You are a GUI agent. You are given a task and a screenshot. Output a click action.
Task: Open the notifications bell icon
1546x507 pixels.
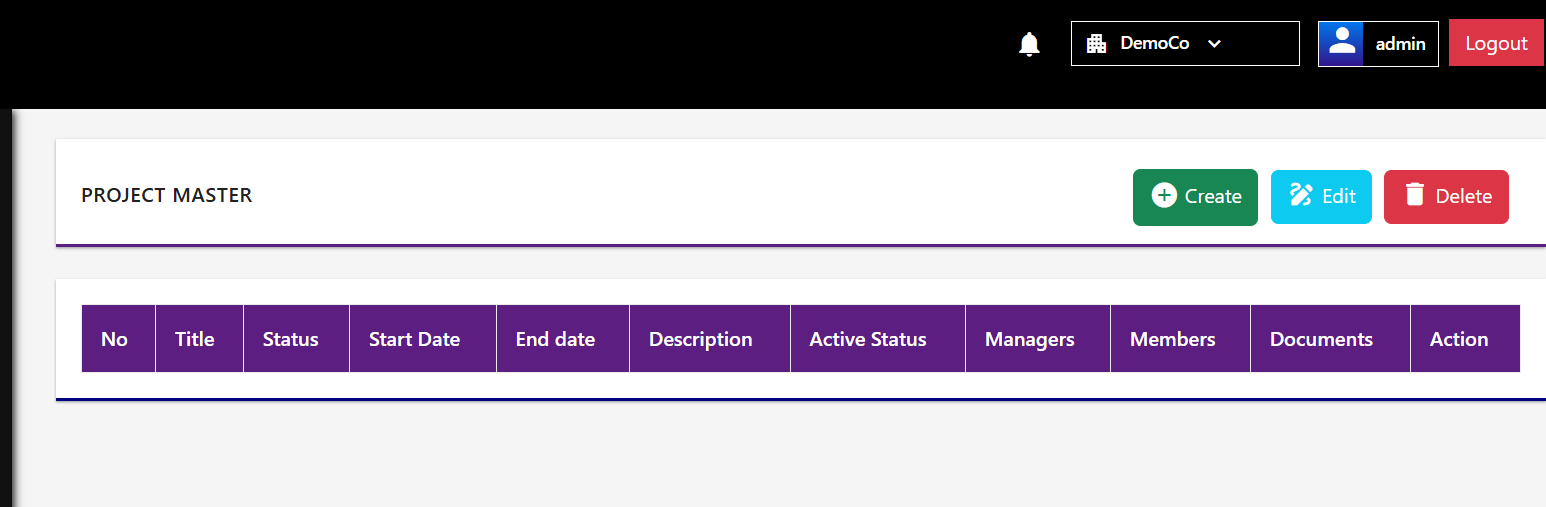(x=1029, y=44)
